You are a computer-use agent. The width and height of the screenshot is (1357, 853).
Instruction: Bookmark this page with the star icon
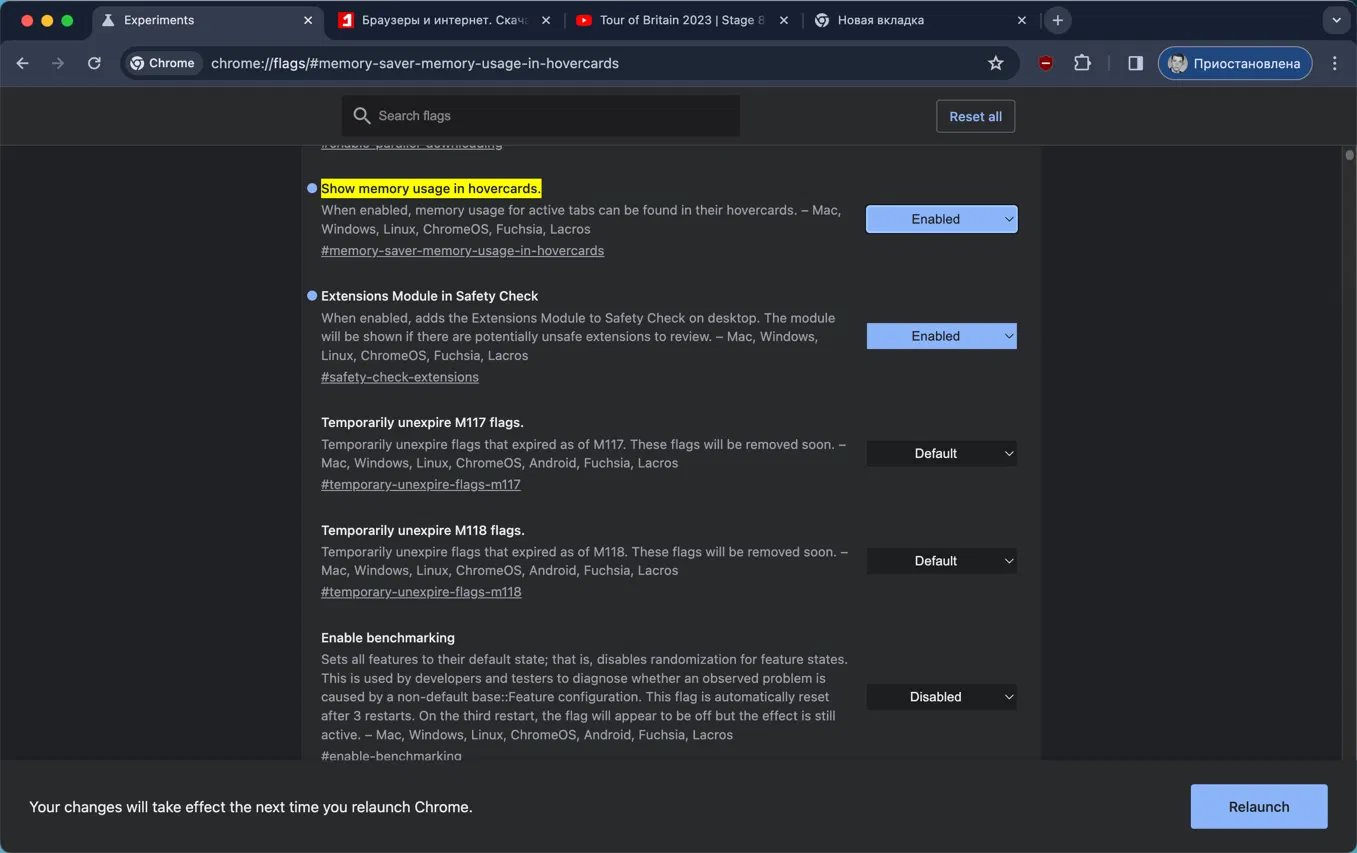pyautogui.click(x=995, y=63)
